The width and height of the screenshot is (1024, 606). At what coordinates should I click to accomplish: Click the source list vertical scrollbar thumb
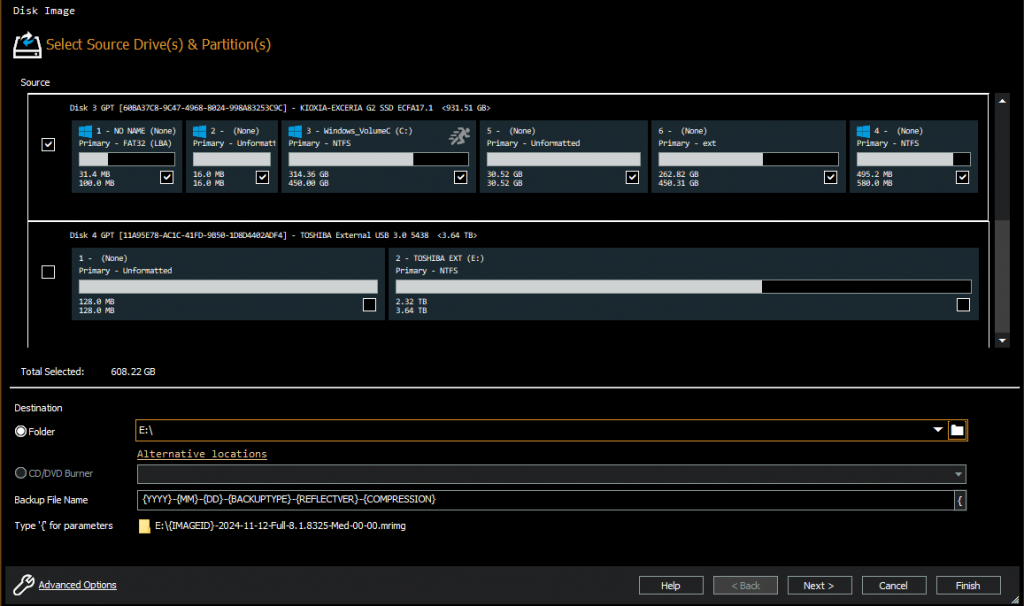coord(1002,278)
